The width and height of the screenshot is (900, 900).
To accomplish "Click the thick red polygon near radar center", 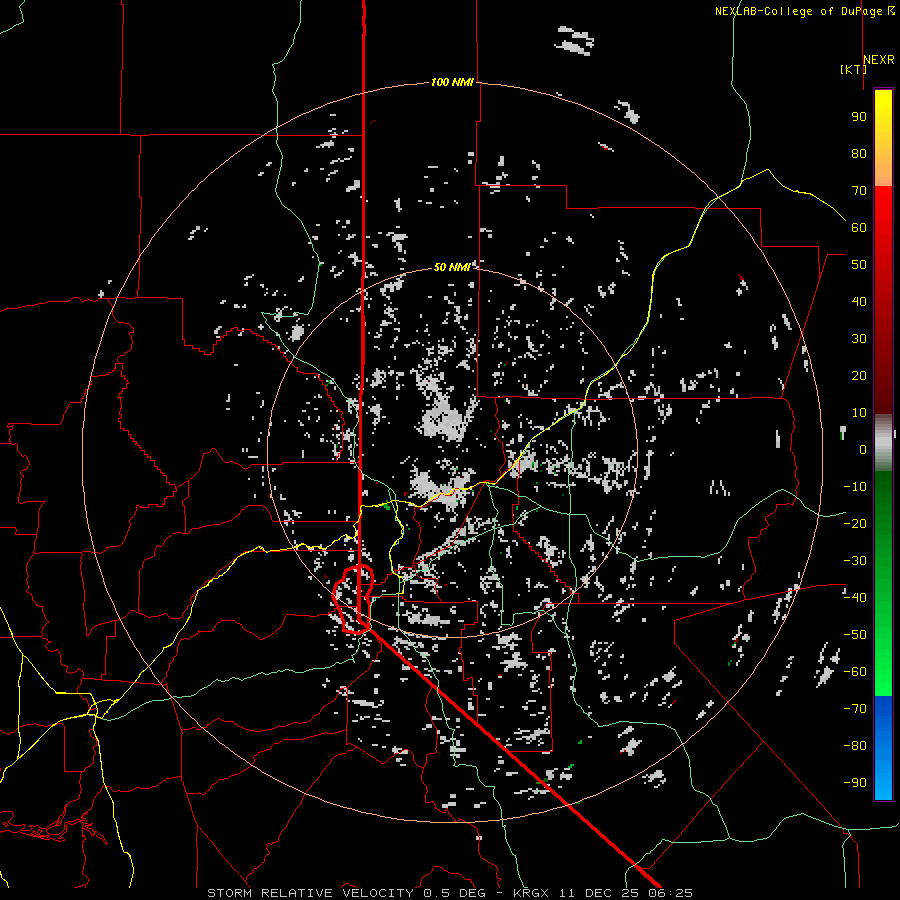I will pyautogui.click(x=354, y=599).
